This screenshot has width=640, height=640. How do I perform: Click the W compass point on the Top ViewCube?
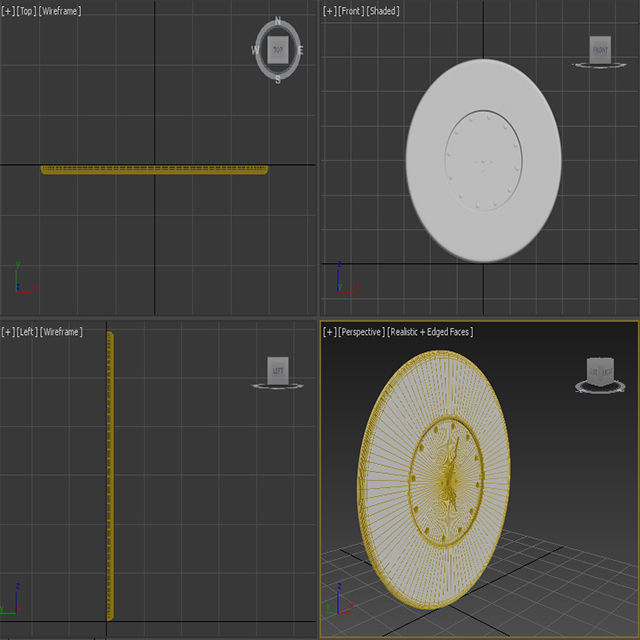point(255,50)
